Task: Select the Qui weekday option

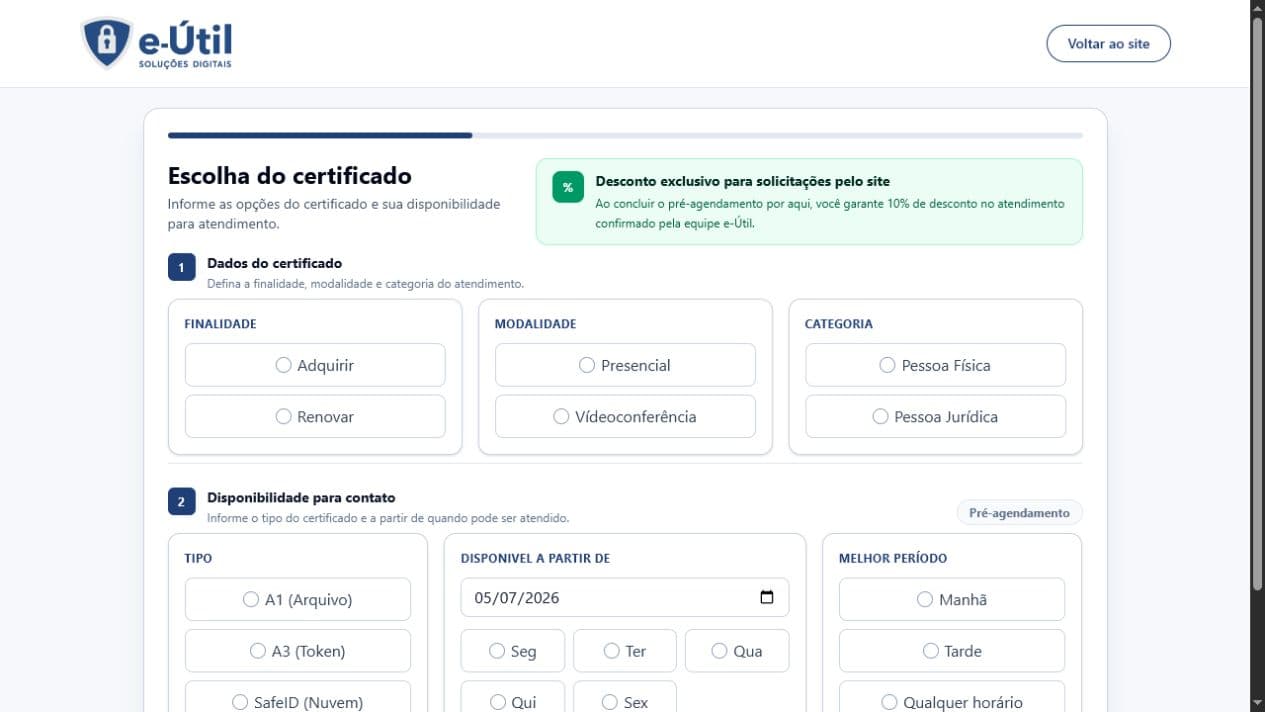Action: [x=513, y=697]
